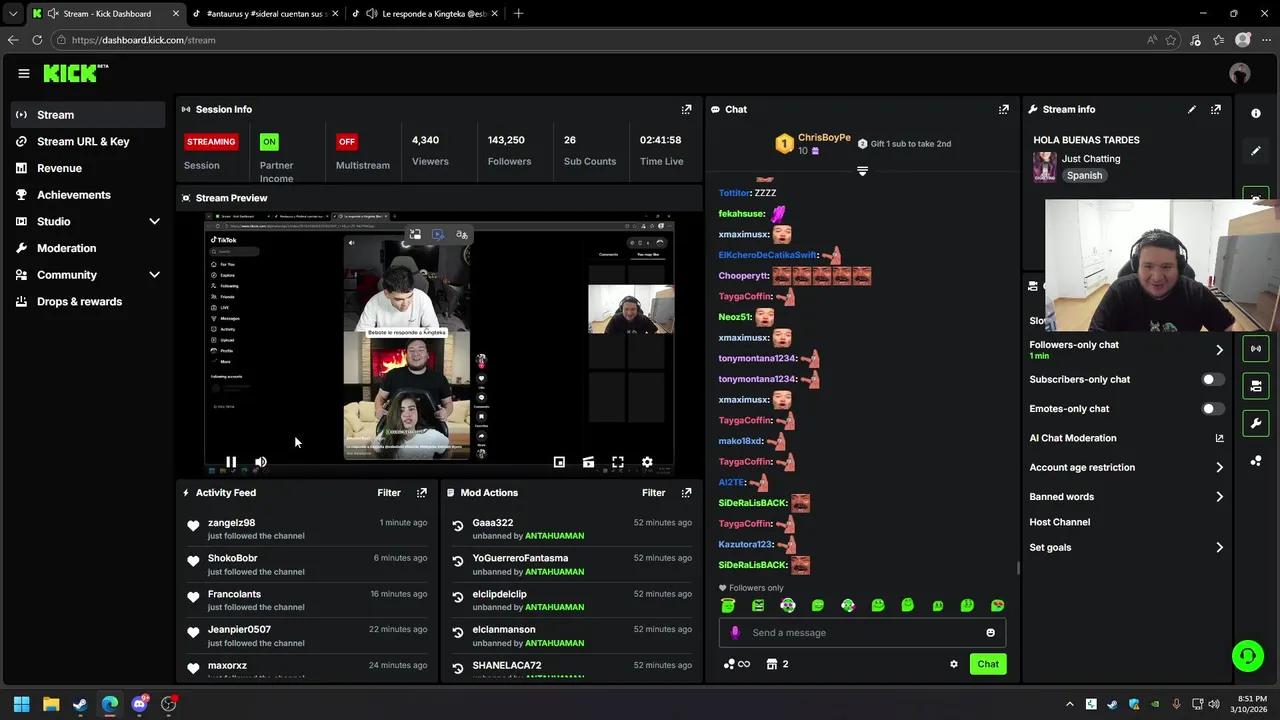Image resolution: width=1280 pixels, height=720 pixels.
Task: Click the Kick logo
Action: coord(75,73)
